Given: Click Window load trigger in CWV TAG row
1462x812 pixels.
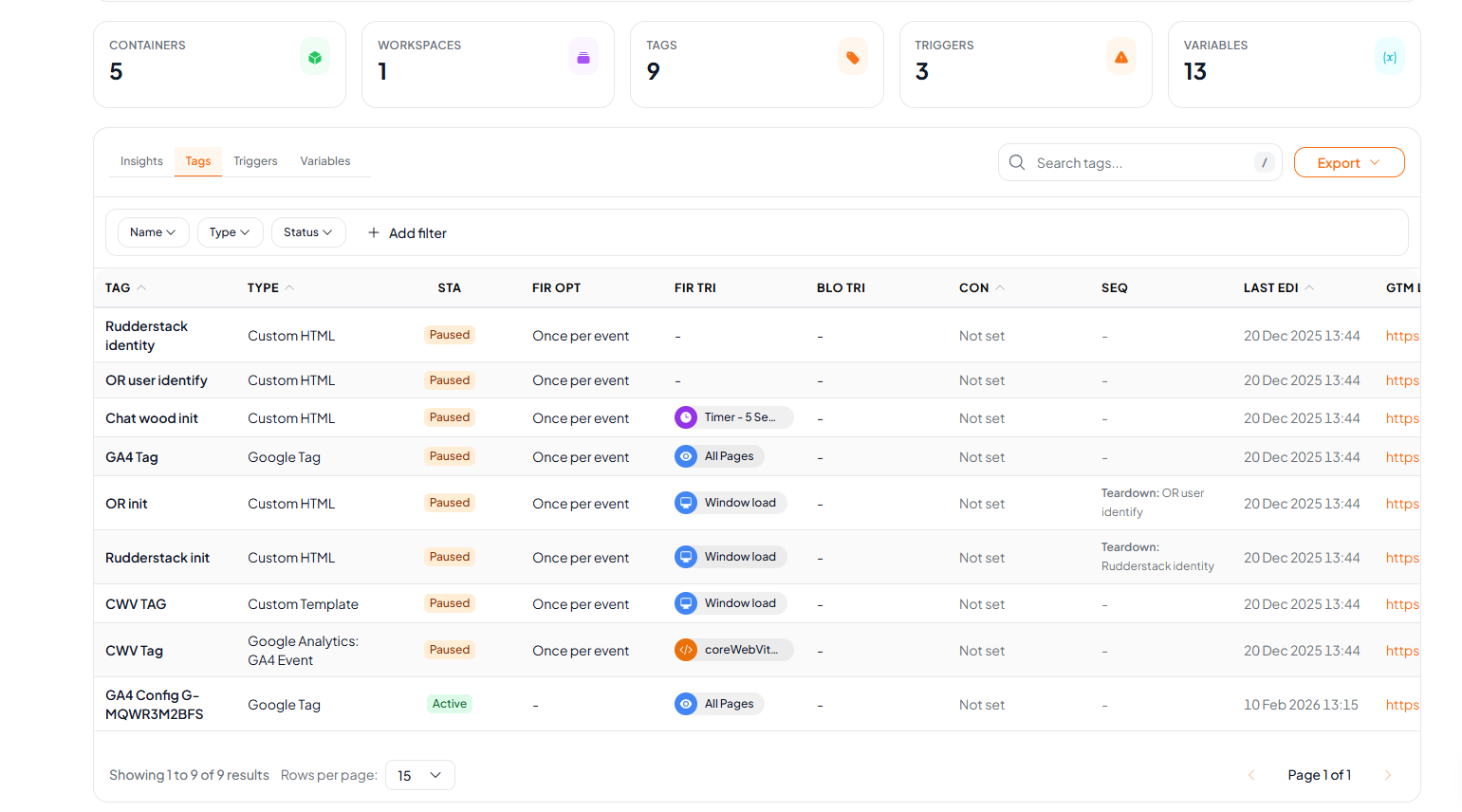Looking at the screenshot, I should 730,603.
